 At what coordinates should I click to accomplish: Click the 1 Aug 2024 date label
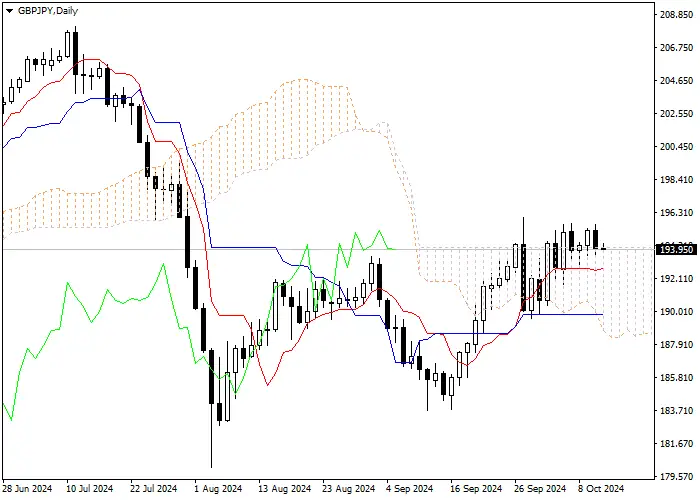point(218,488)
